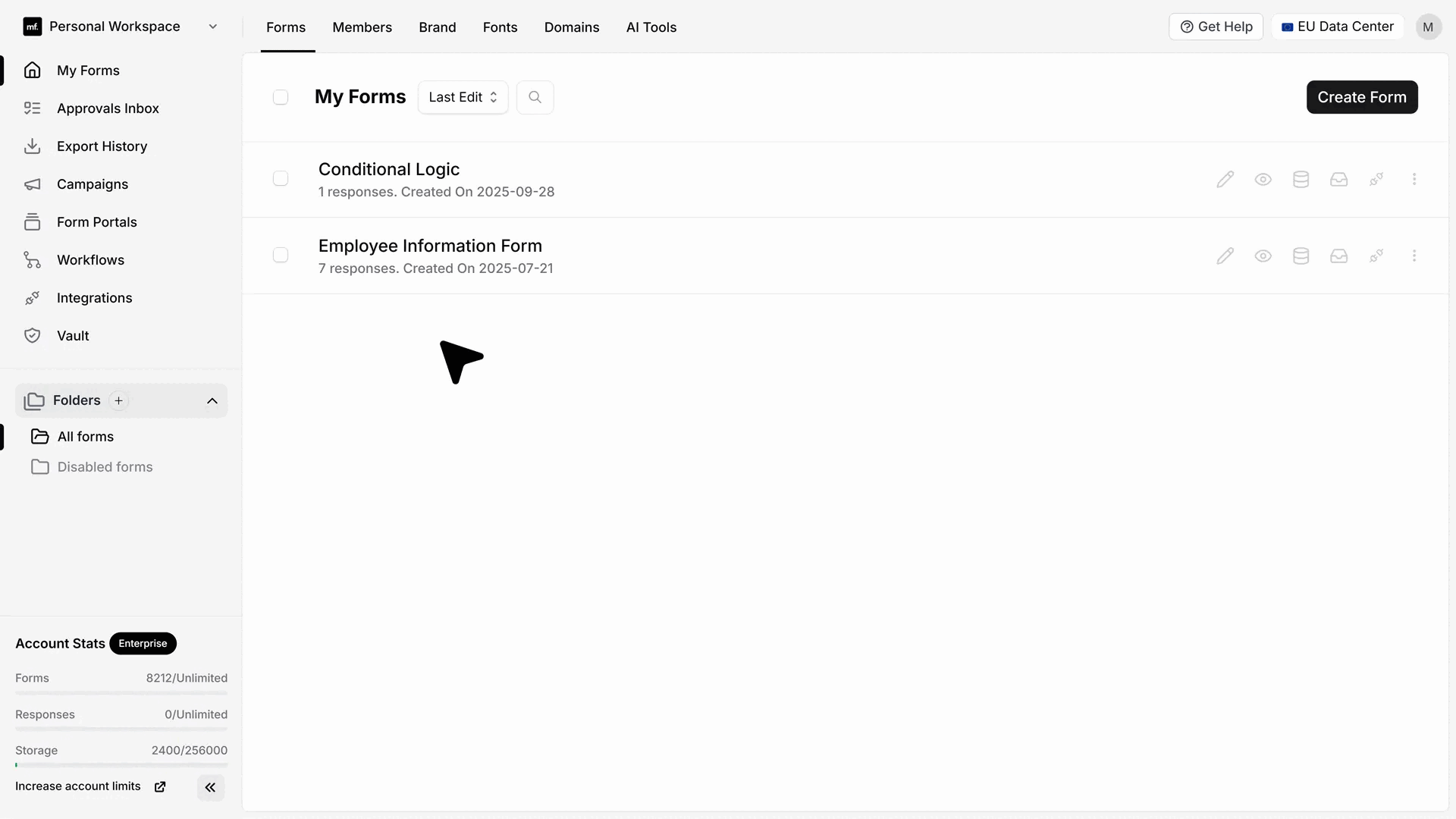Click the Integrations plug icon in sidebar
The width and height of the screenshot is (1456, 819).
[x=32, y=298]
